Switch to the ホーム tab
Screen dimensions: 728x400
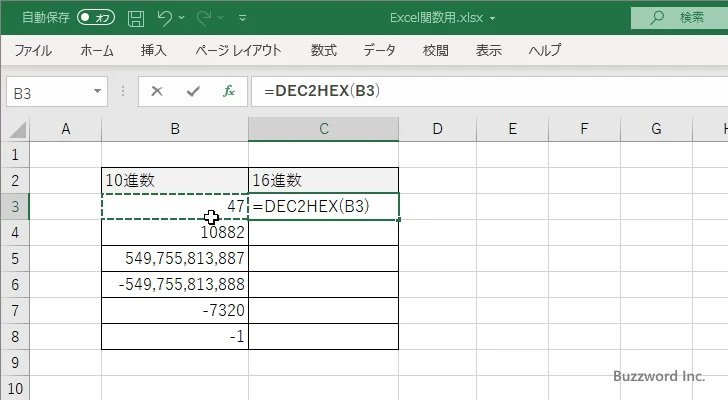[x=97, y=50]
